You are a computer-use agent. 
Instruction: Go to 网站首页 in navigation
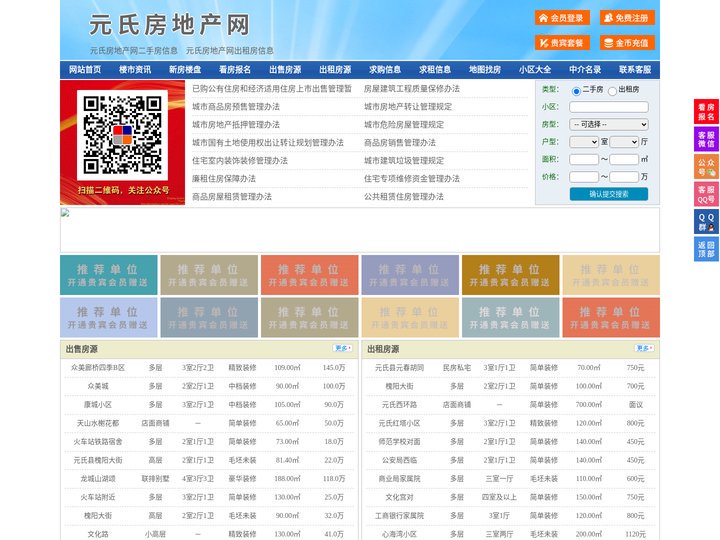click(85, 70)
